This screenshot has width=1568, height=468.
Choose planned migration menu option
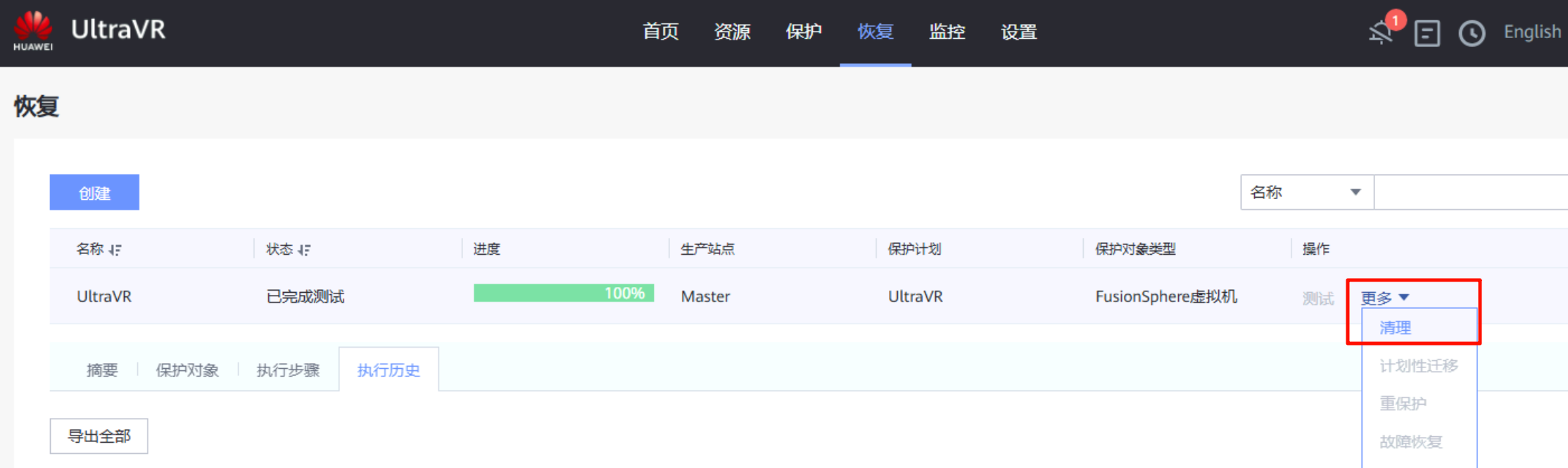[x=1418, y=366]
